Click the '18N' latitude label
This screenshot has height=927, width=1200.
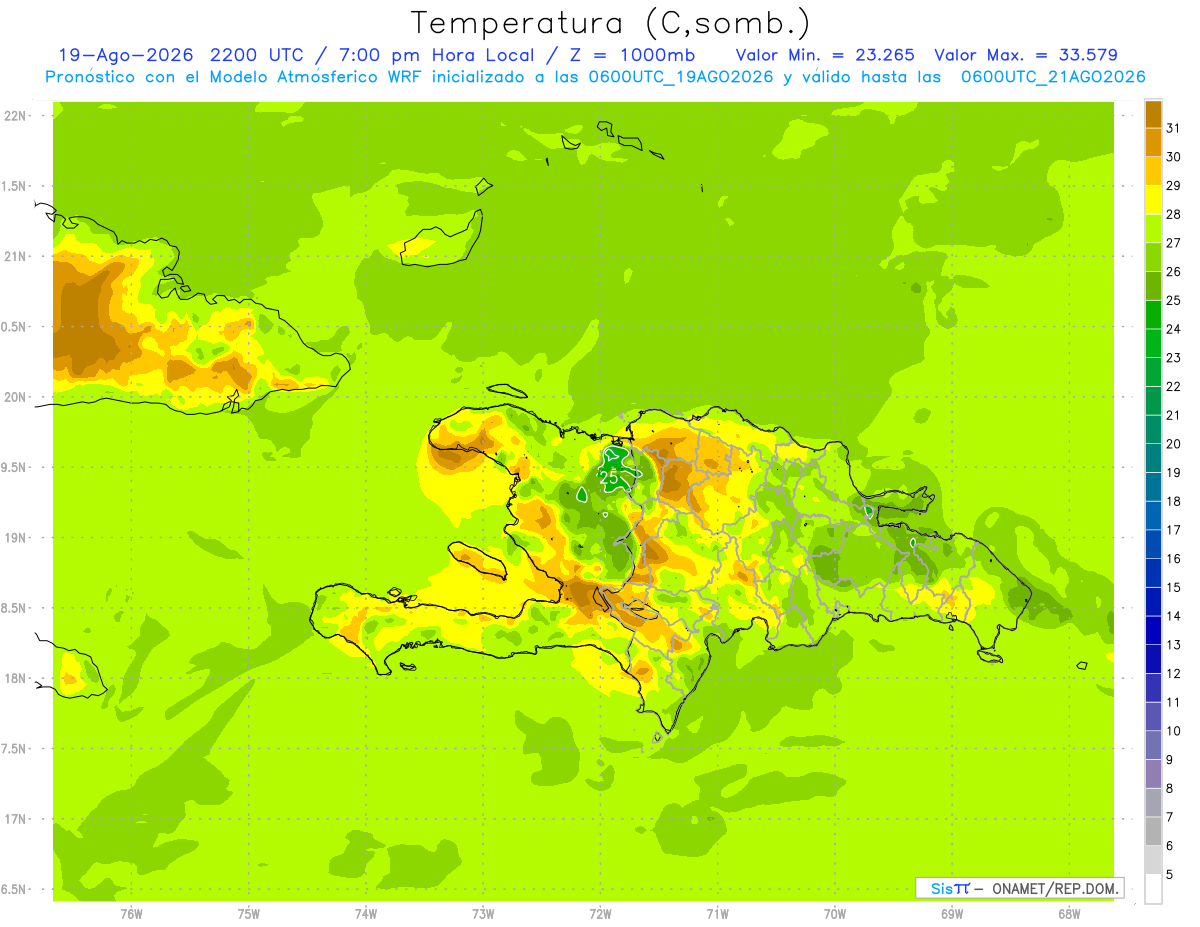tap(17, 678)
